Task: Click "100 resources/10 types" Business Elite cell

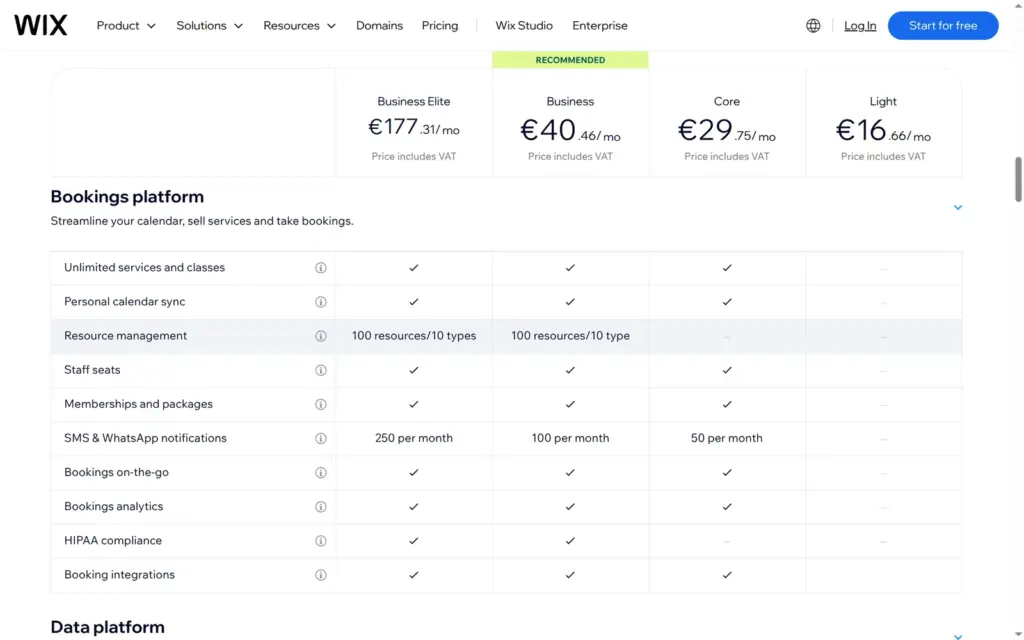Action: point(414,336)
